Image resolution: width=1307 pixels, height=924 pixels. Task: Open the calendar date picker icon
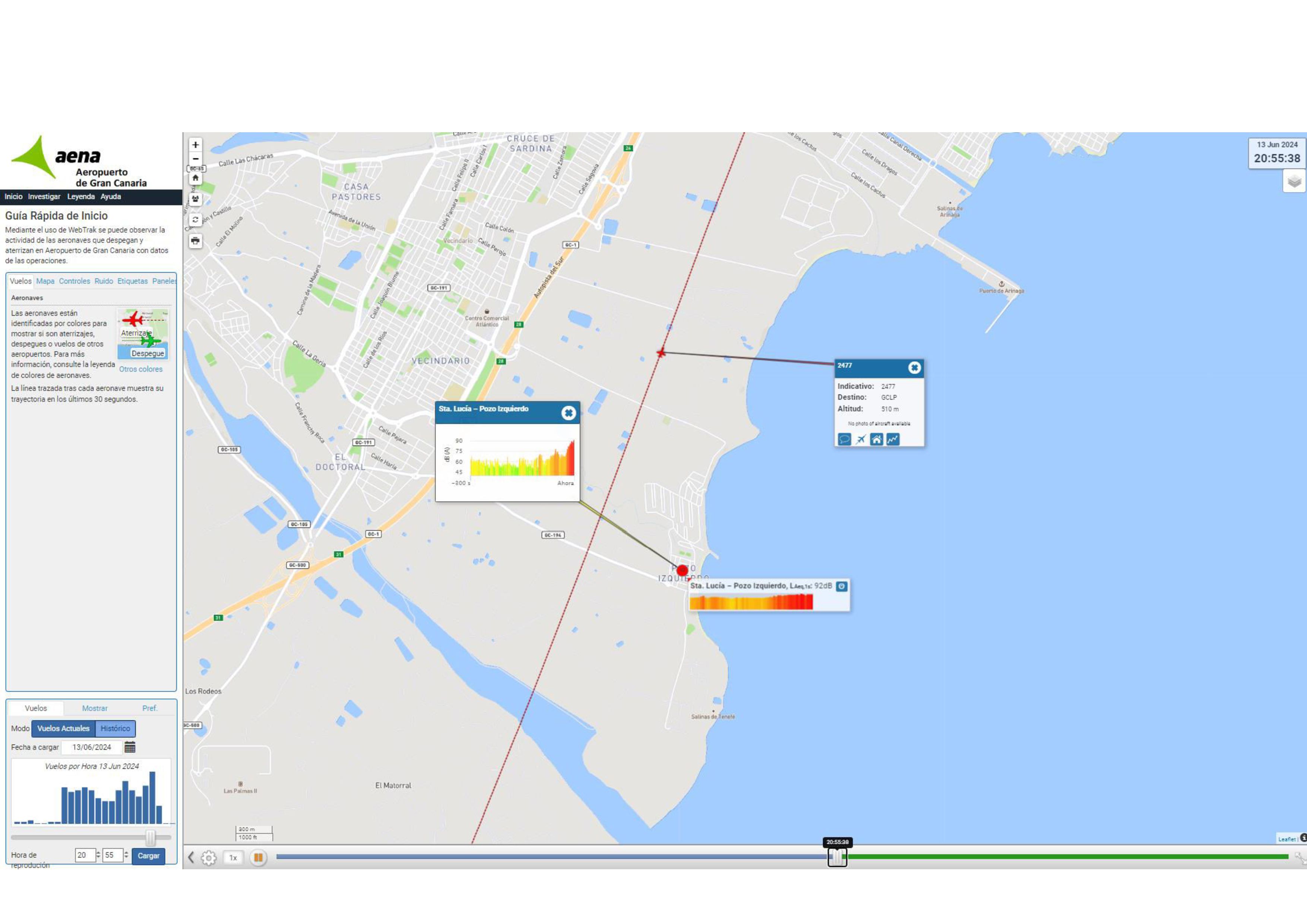click(x=130, y=747)
